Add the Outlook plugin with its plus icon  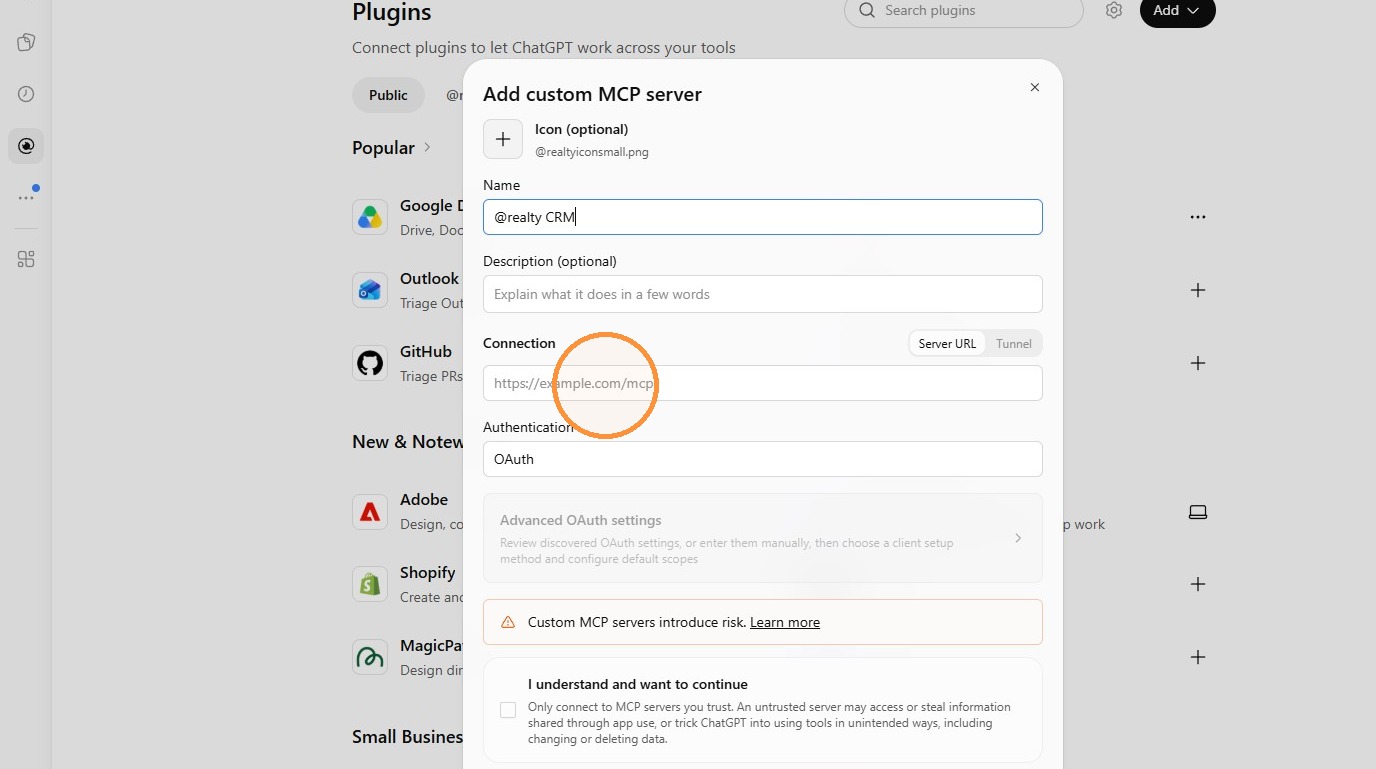1198,290
